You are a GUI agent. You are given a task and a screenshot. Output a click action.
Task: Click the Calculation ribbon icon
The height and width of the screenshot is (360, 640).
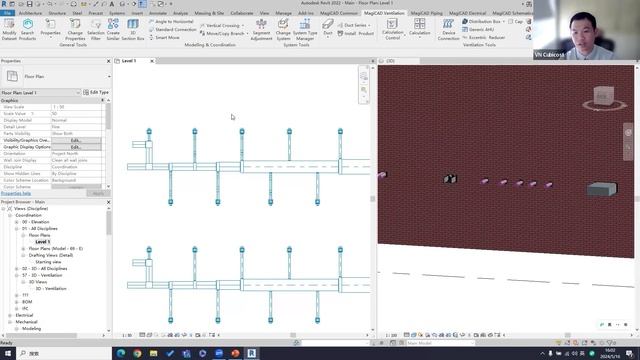coord(420,28)
